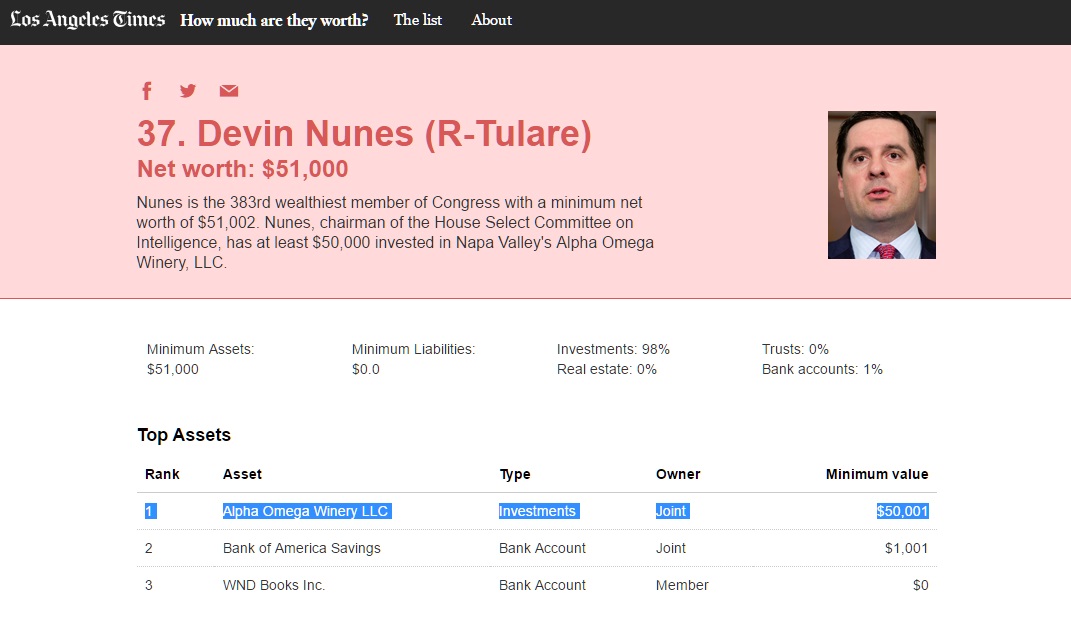Click the Devin Nunes portrait photo
Screen dimensions: 1071x633
882,185
